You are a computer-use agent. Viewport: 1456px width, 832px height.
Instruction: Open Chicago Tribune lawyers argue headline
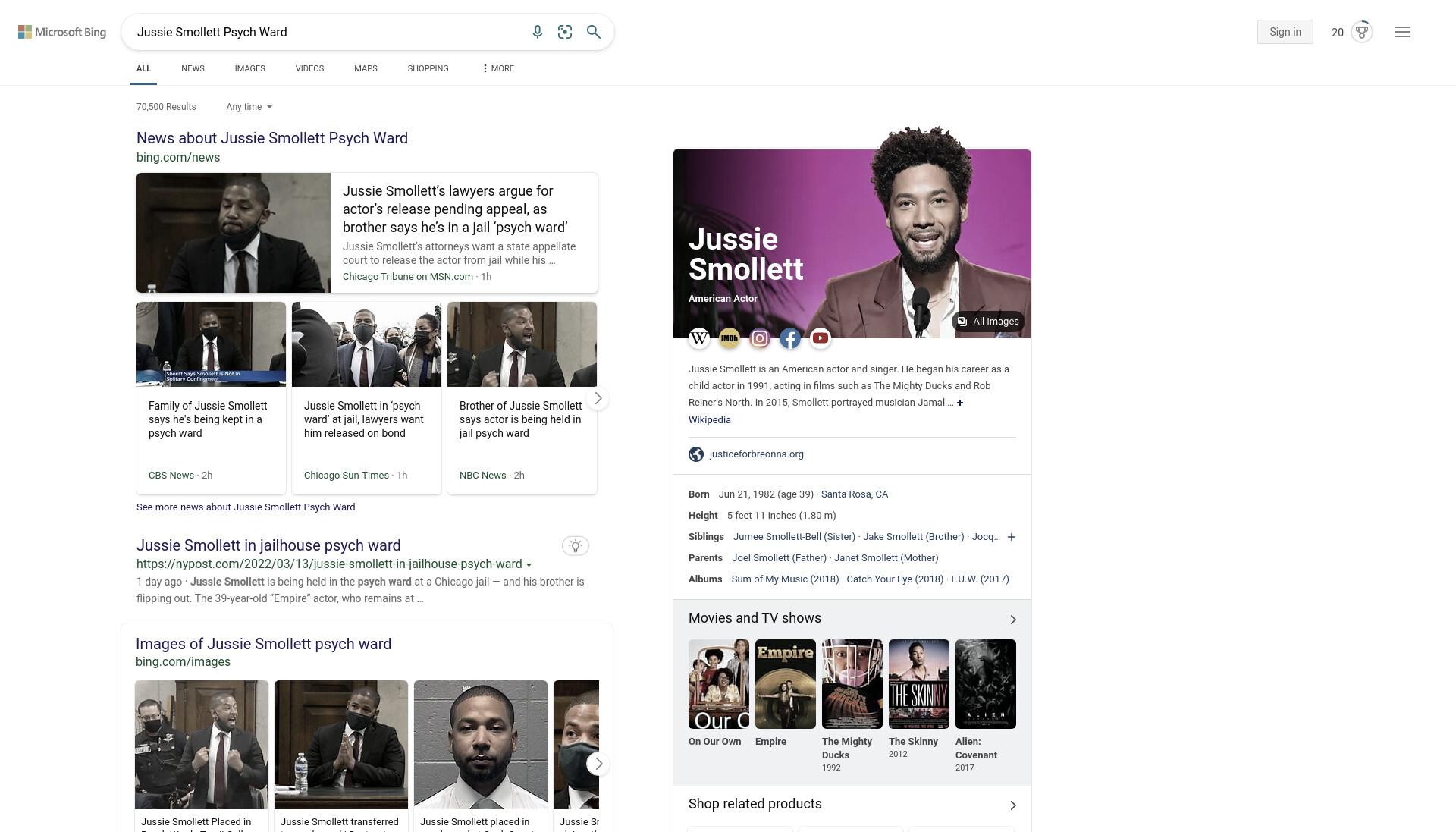455,209
